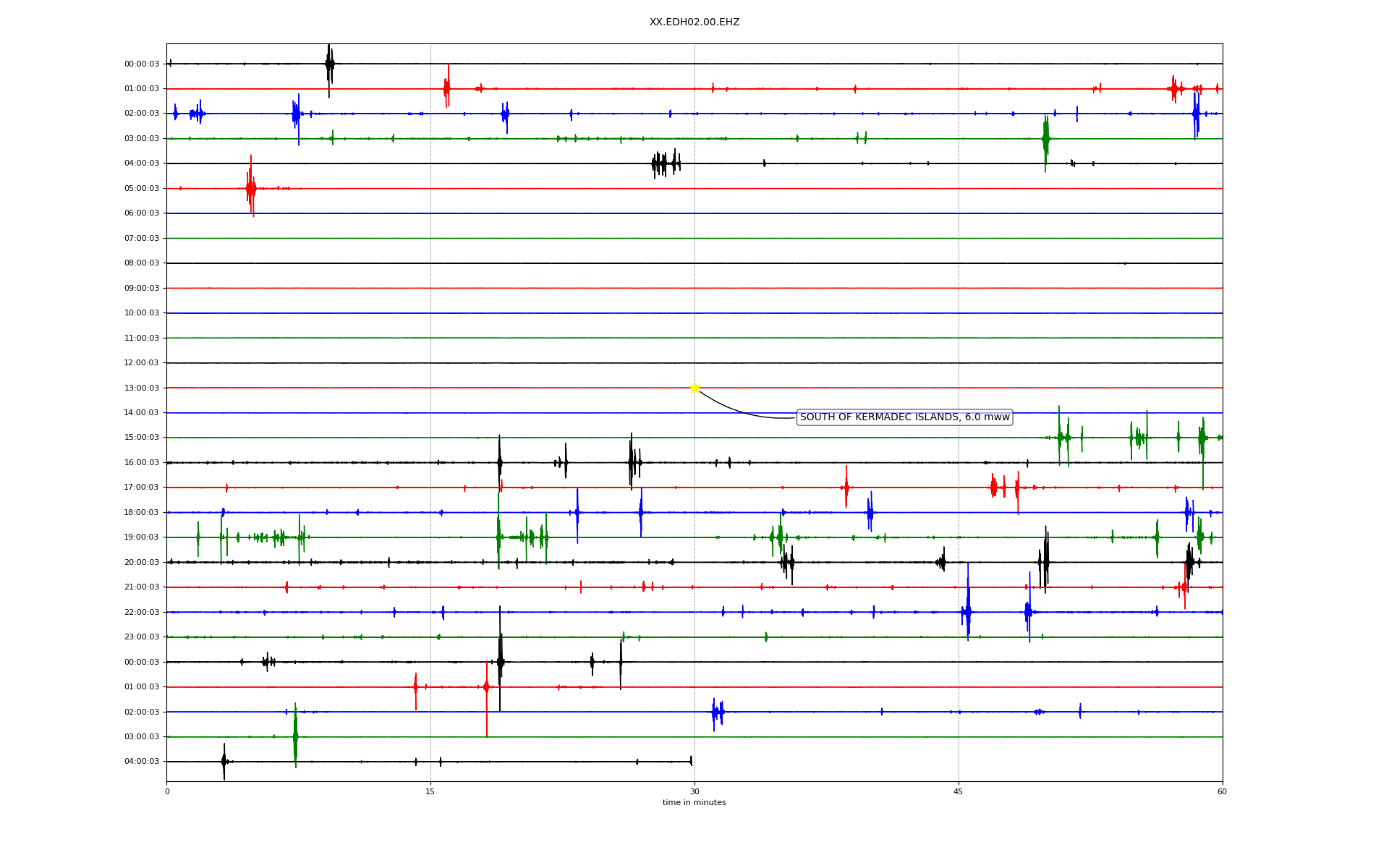Click the 08:00:03 trace time label
Screen dimensions: 1389x868
click(142, 263)
